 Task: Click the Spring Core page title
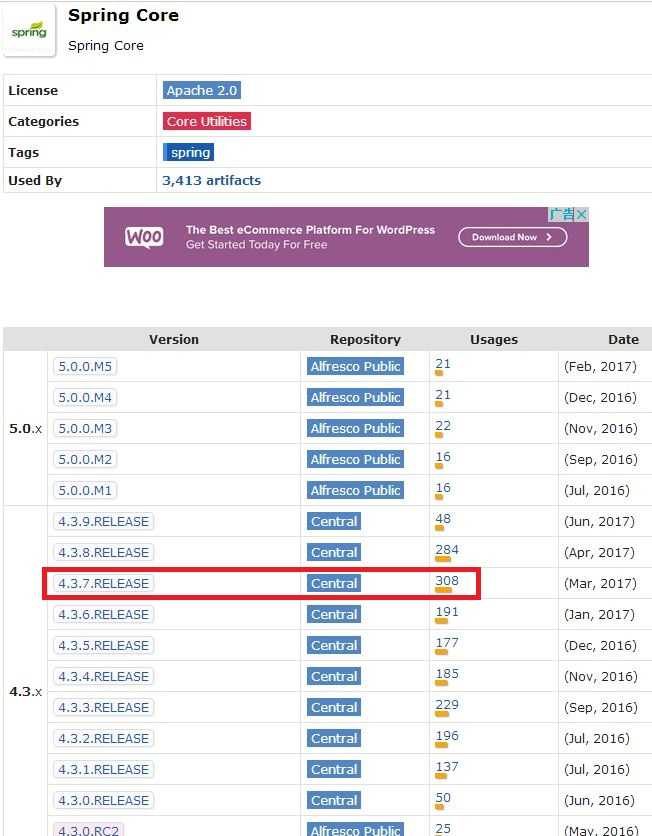(x=123, y=15)
